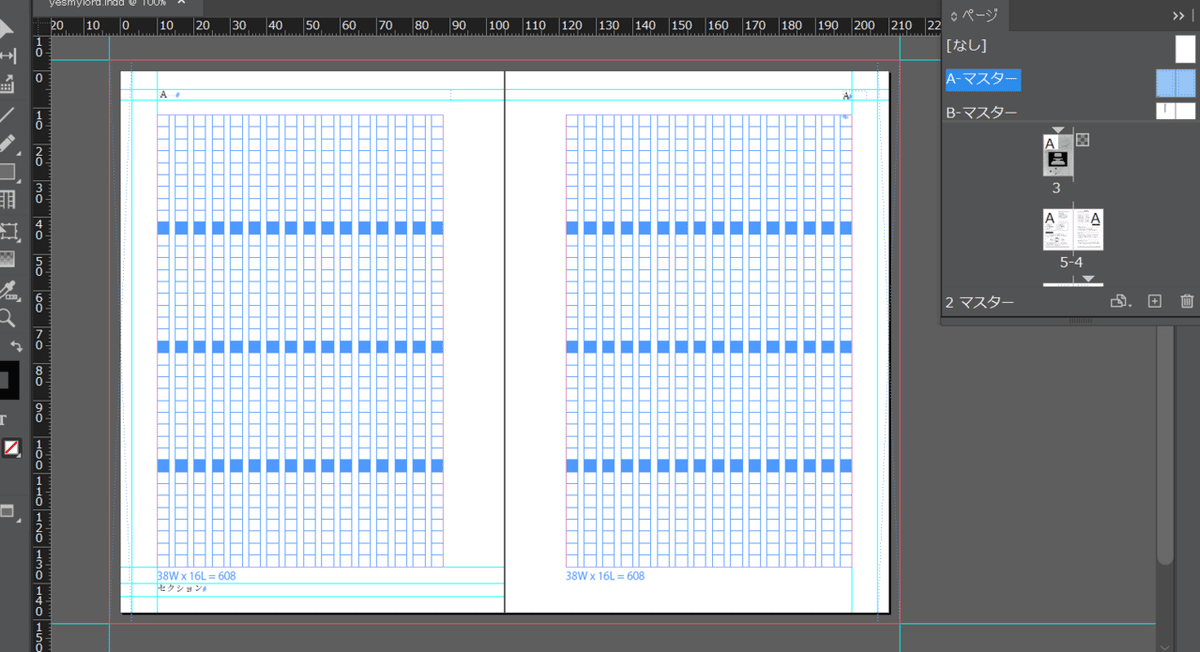
Task: Click the 2 マスター status text
Action: click(x=980, y=302)
